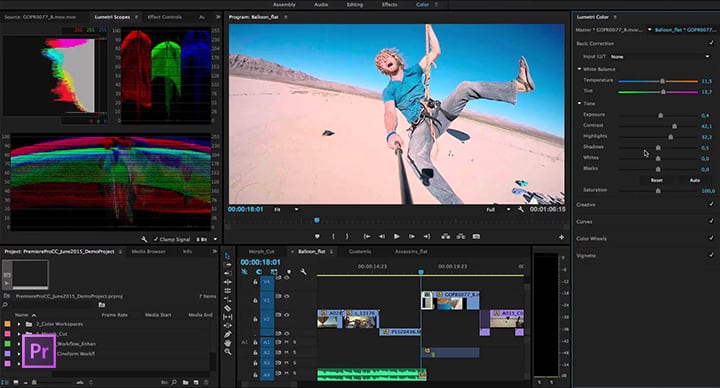The height and width of the screenshot is (388, 720).
Task: Toggle the Vignette section checkbox
Action: pos(711,255)
